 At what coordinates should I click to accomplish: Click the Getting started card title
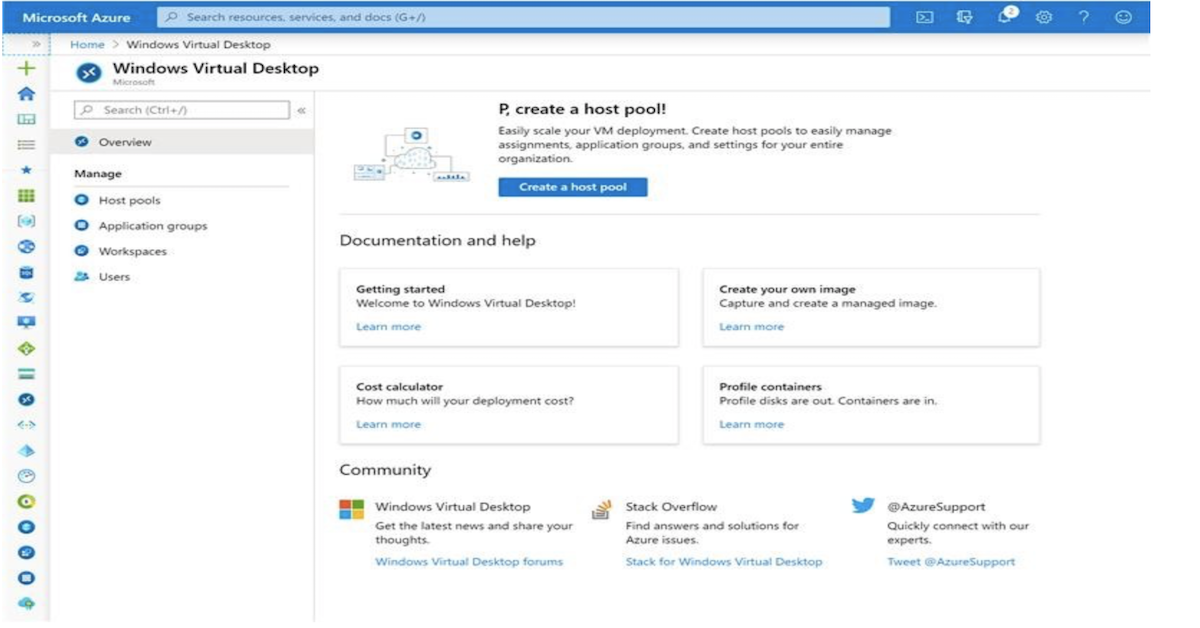(400, 289)
